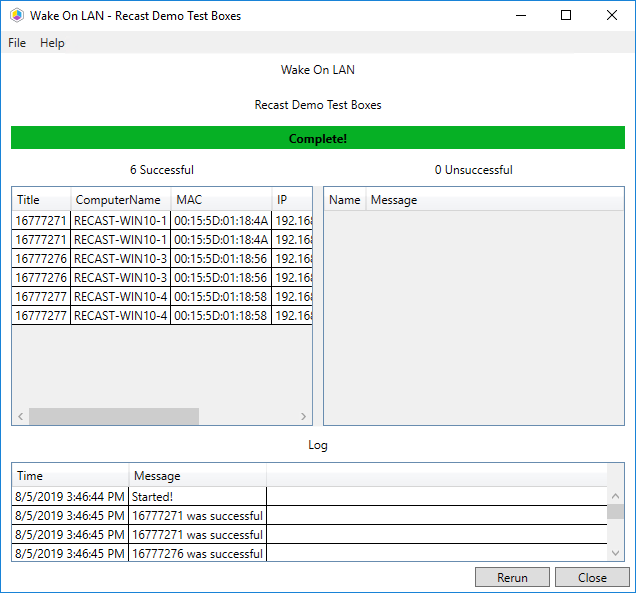Maximize the Wake On LAN window

(x=566, y=15)
